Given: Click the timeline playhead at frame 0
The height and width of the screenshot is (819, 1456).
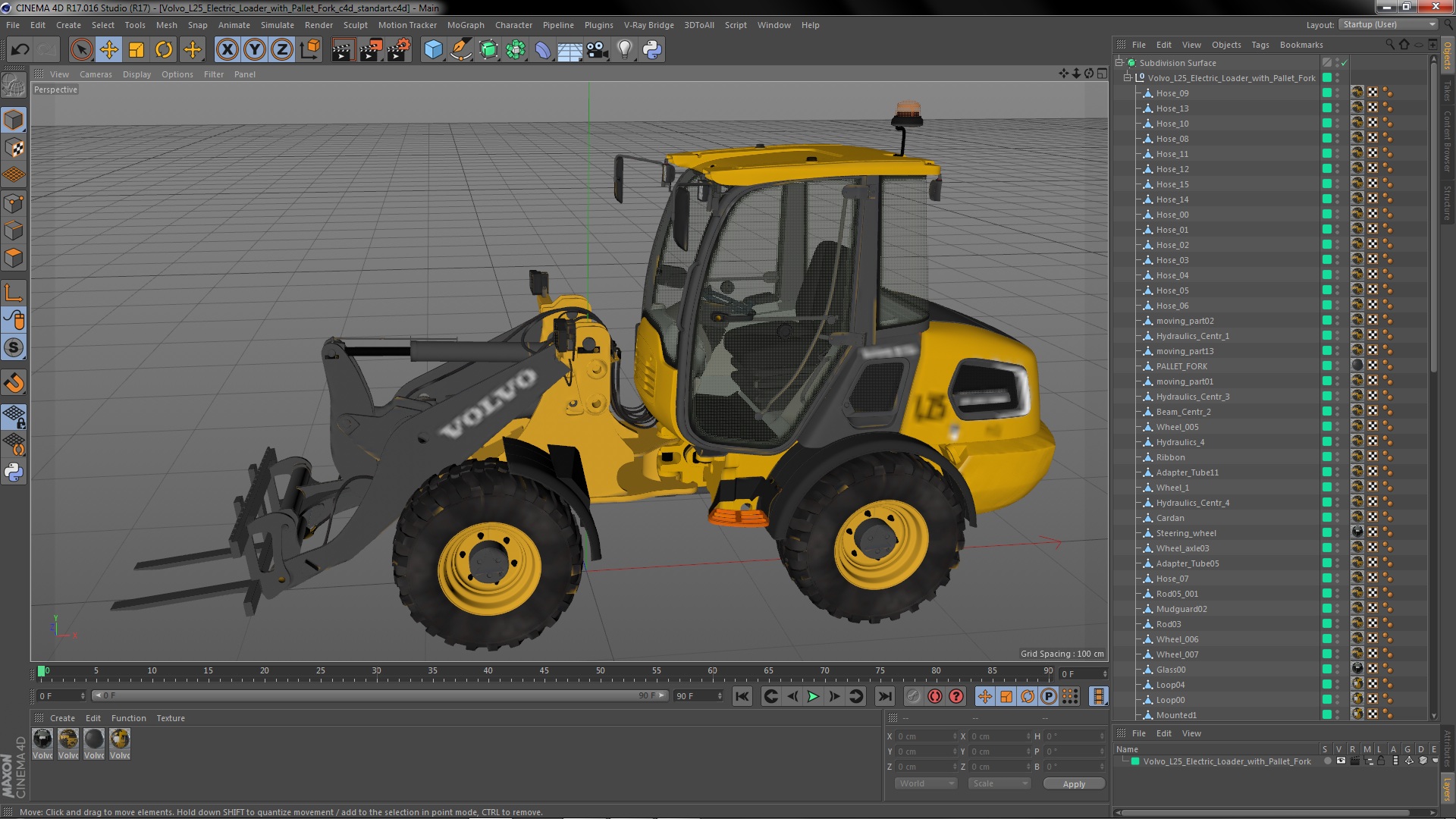Looking at the screenshot, I should 42,671.
